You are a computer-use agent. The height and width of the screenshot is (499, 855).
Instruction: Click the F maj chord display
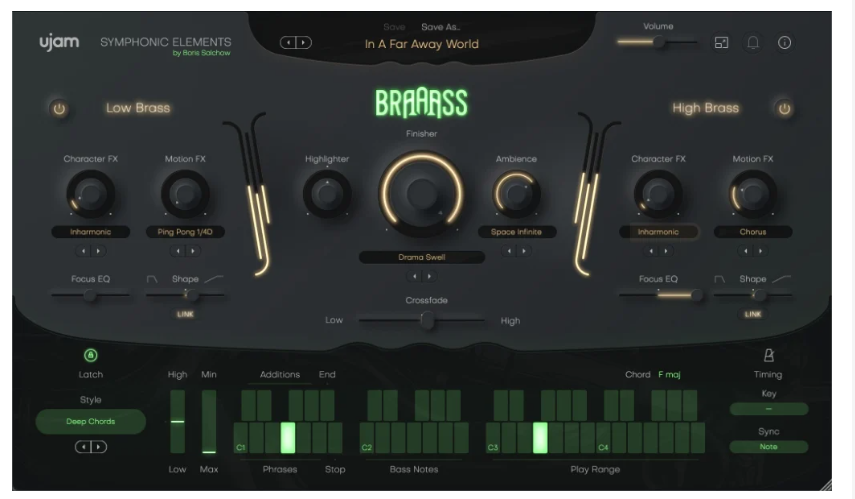tap(669, 375)
